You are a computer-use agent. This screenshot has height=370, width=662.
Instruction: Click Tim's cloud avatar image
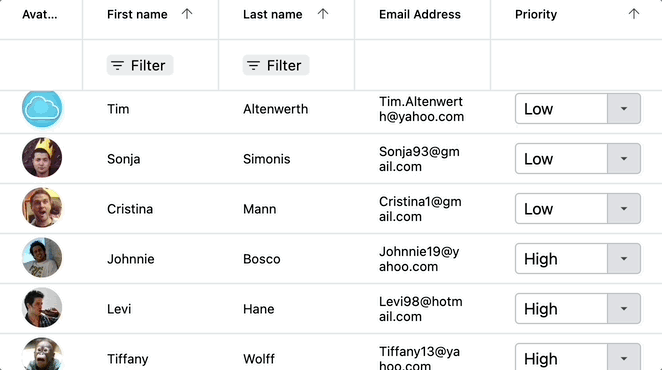[x=42, y=109]
